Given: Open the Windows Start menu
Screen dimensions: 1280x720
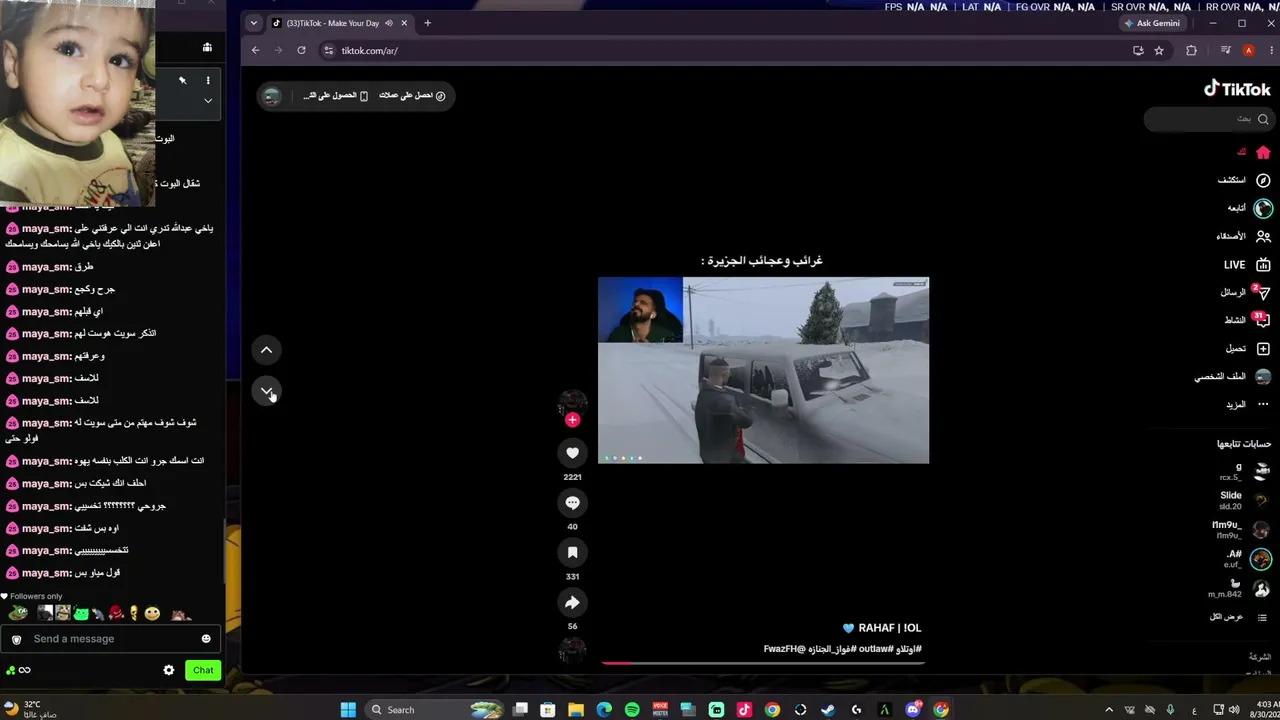Looking at the screenshot, I should tap(348, 710).
